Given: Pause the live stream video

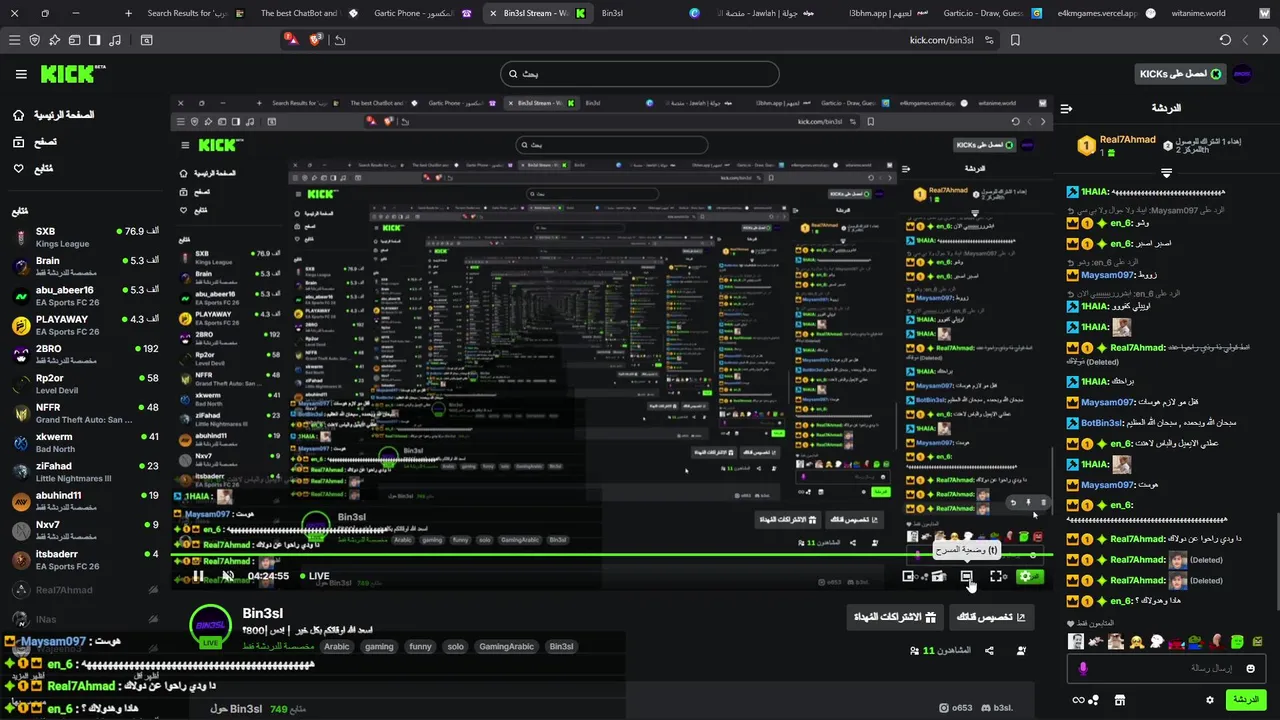Looking at the screenshot, I should pos(198,576).
